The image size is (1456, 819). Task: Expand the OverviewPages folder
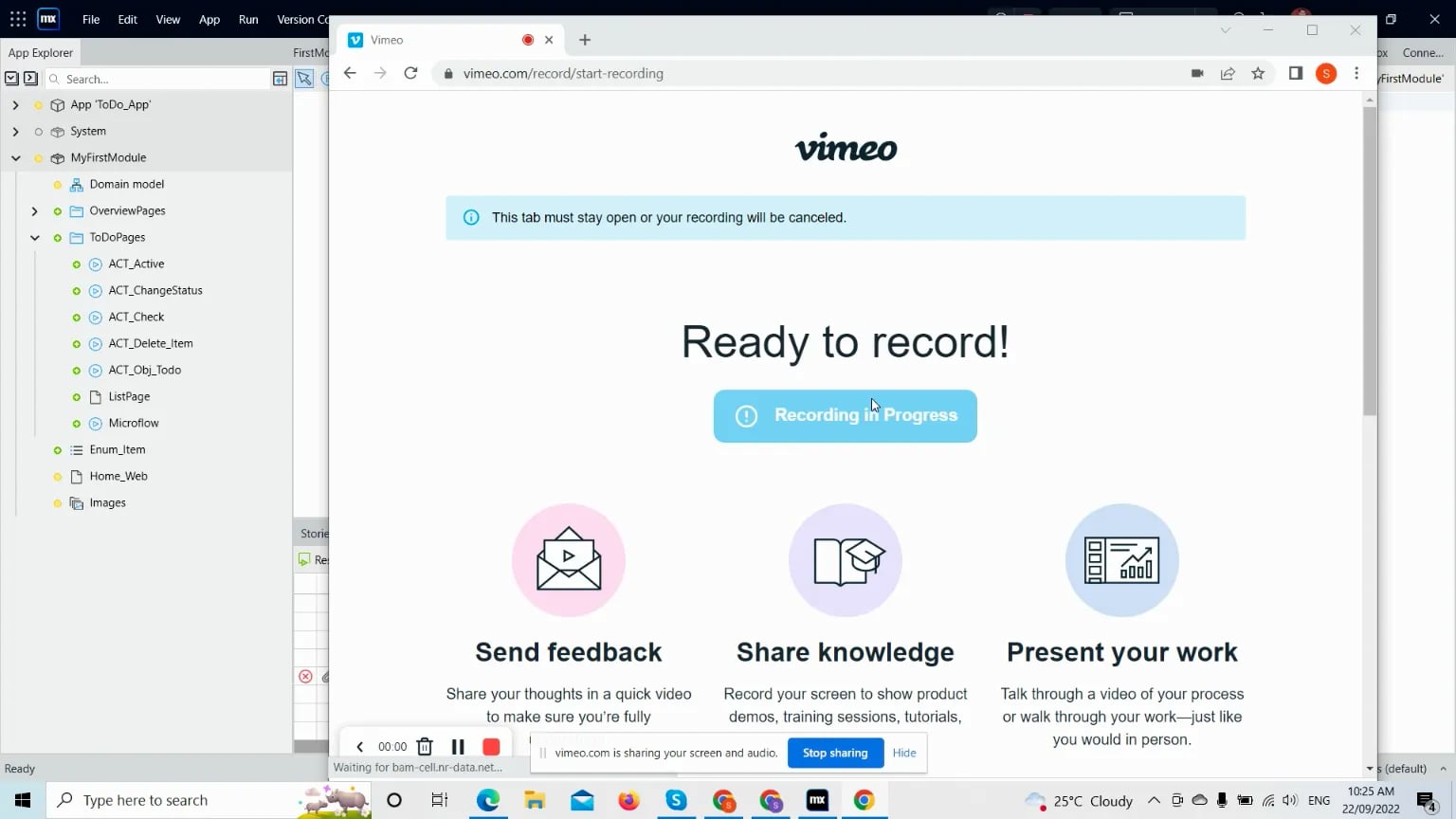click(x=34, y=211)
